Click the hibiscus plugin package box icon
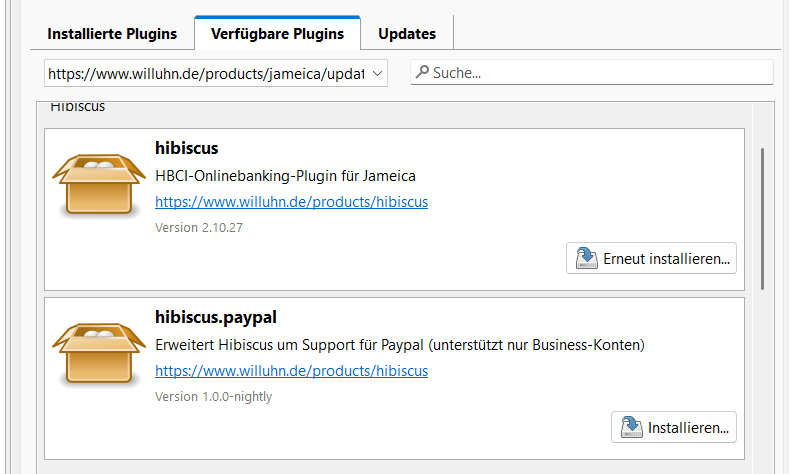The width and height of the screenshot is (789, 474). coord(98,186)
